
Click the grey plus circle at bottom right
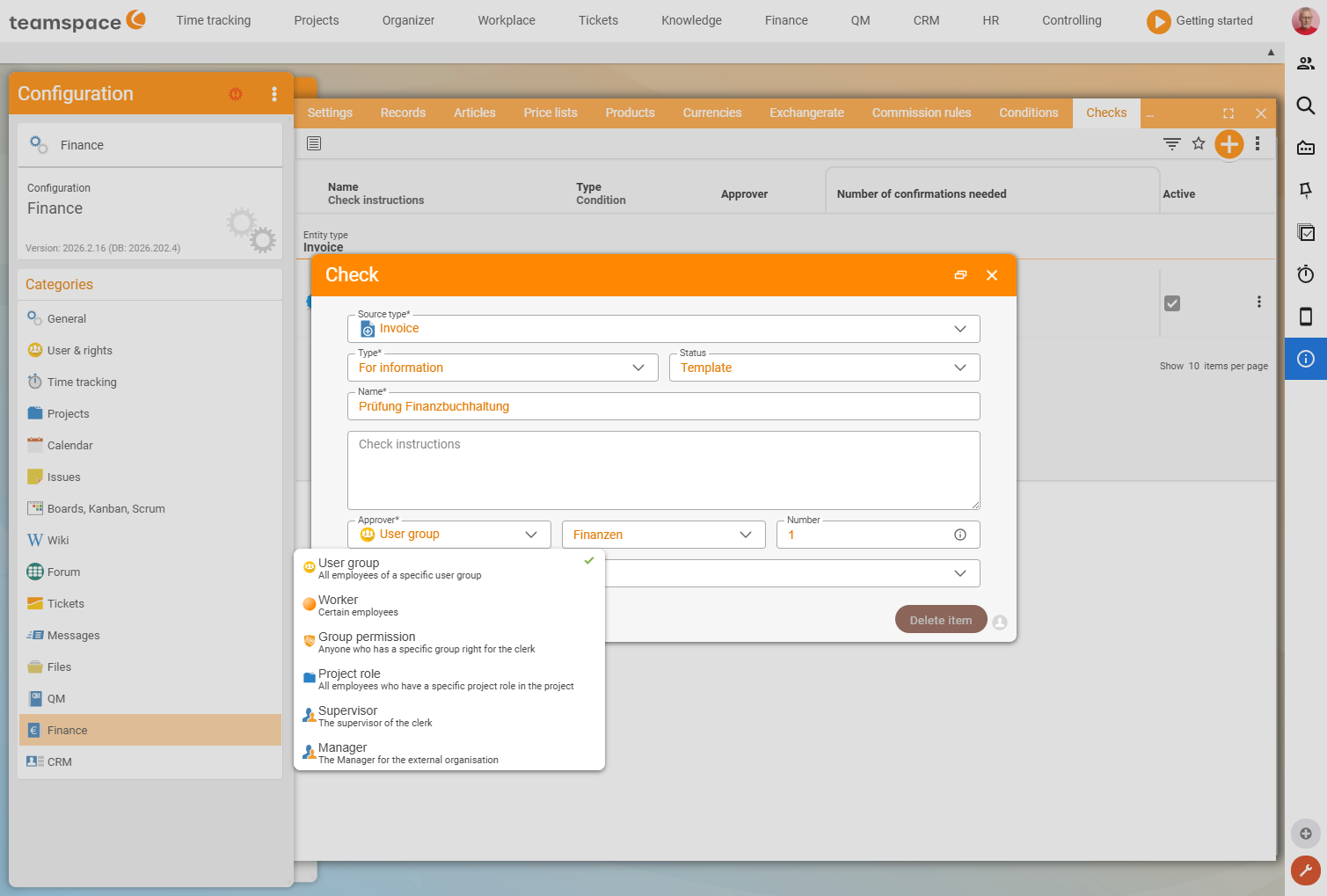(x=1306, y=834)
